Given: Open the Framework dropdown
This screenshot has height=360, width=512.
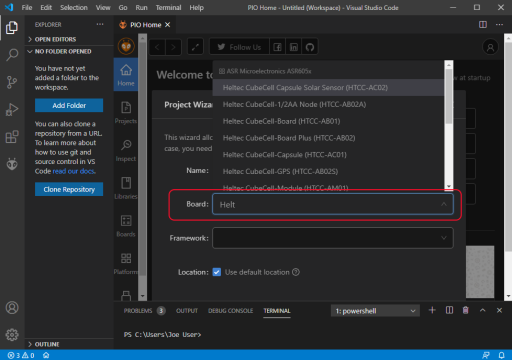Looking at the screenshot, I should pyautogui.click(x=333, y=238).
